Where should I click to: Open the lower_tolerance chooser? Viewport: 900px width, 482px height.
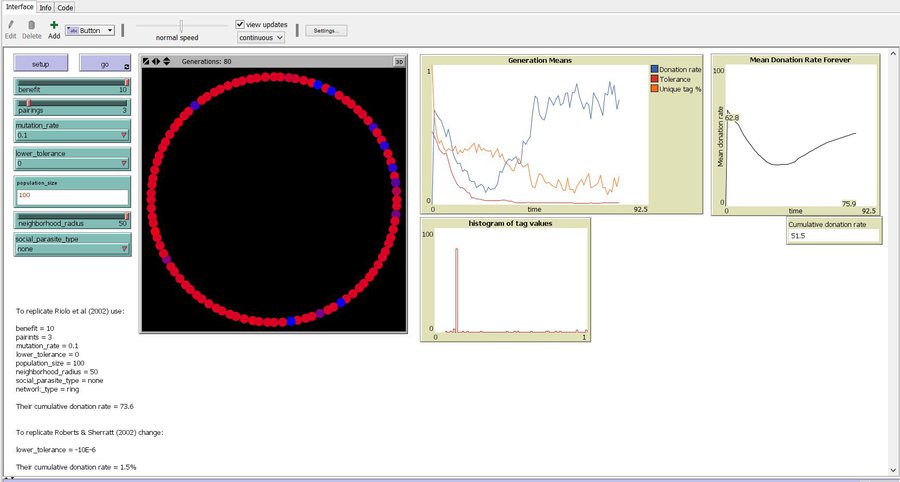[123, 163]
